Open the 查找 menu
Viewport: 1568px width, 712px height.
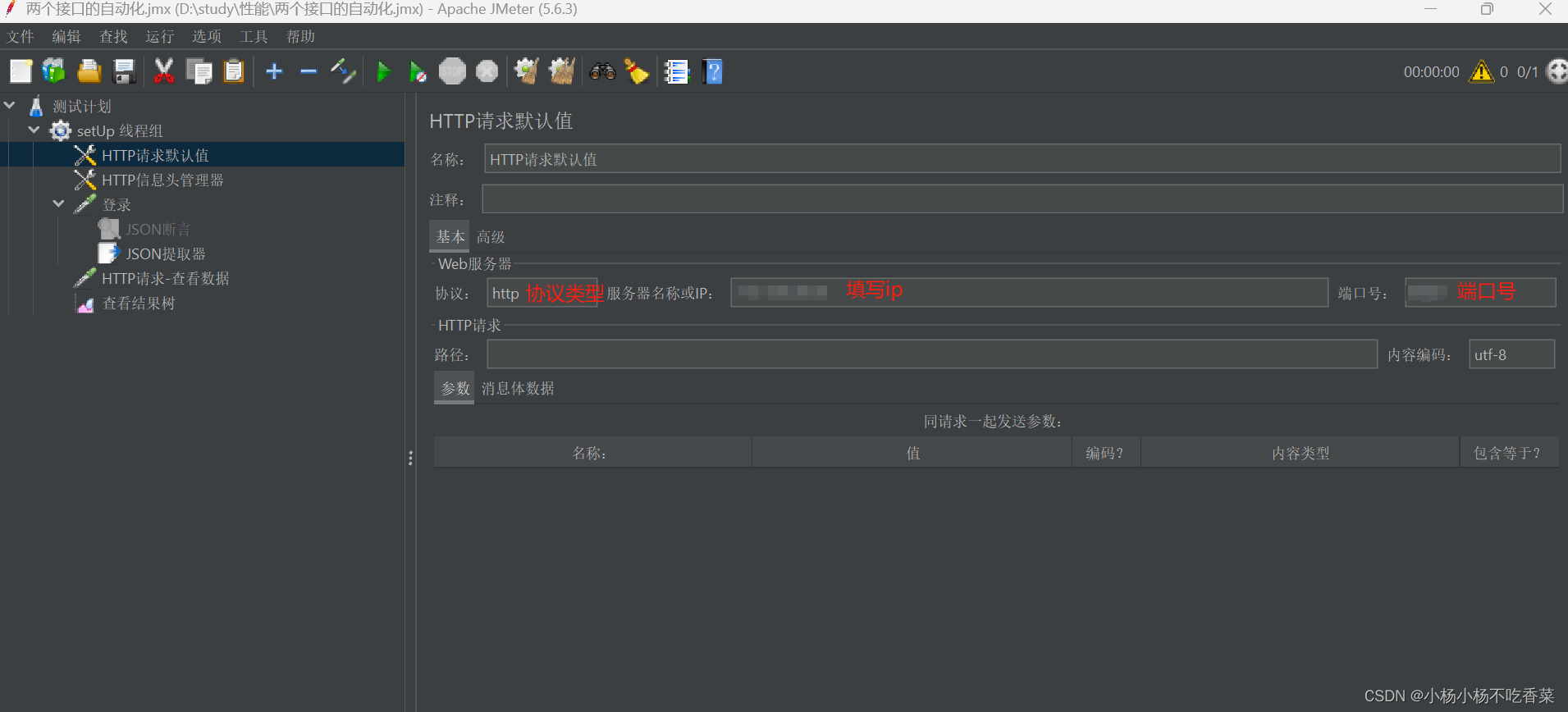point(113,36)
